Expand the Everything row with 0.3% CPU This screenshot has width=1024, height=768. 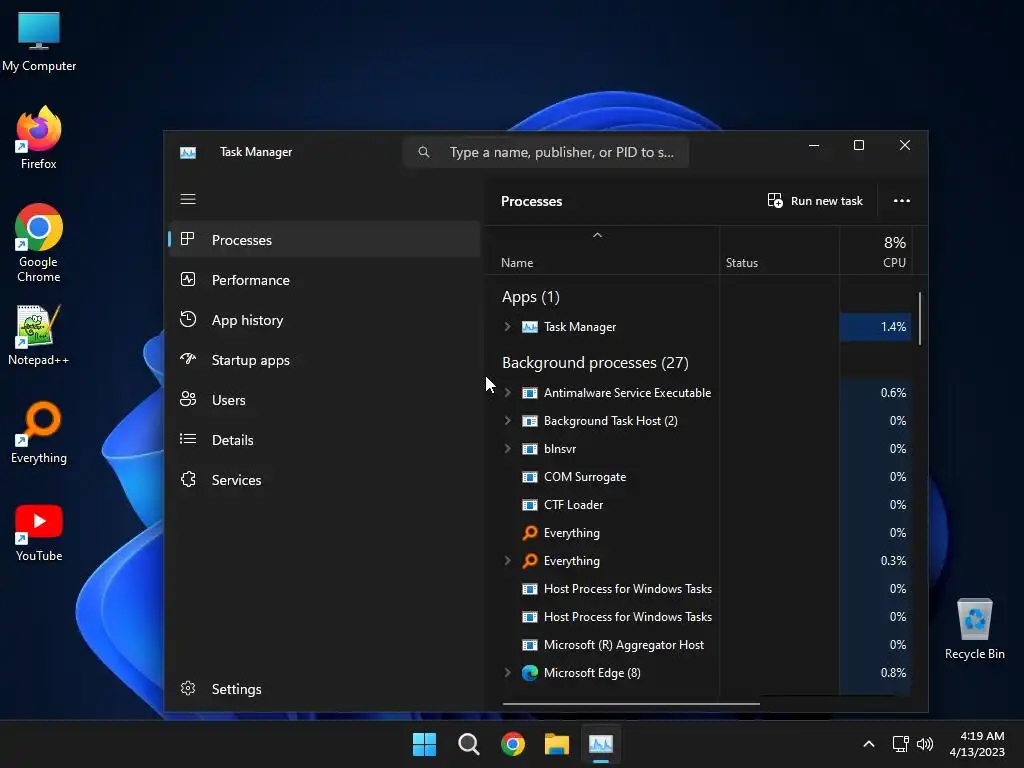(507, 560)
